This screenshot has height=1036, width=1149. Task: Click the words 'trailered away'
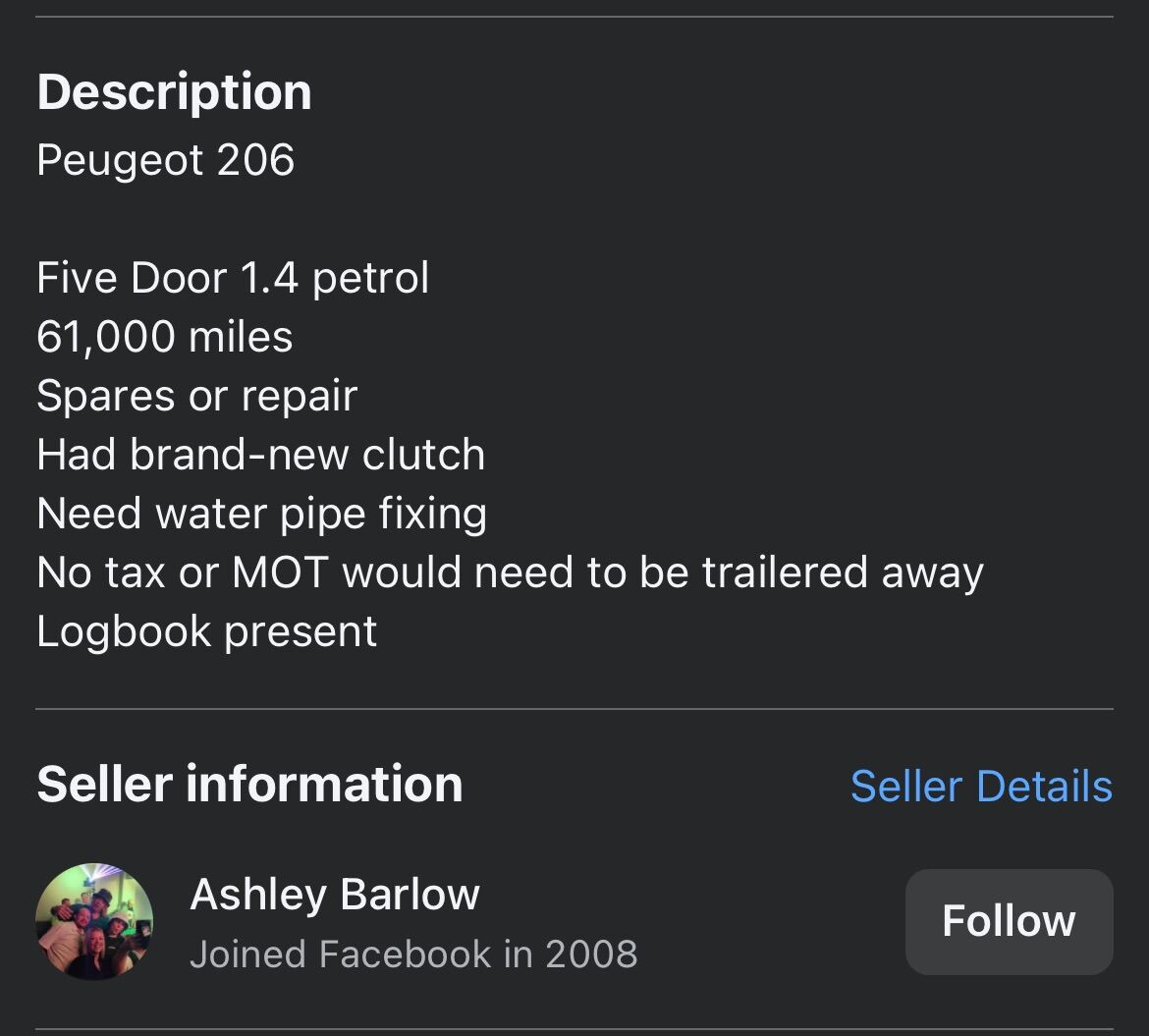843,573
